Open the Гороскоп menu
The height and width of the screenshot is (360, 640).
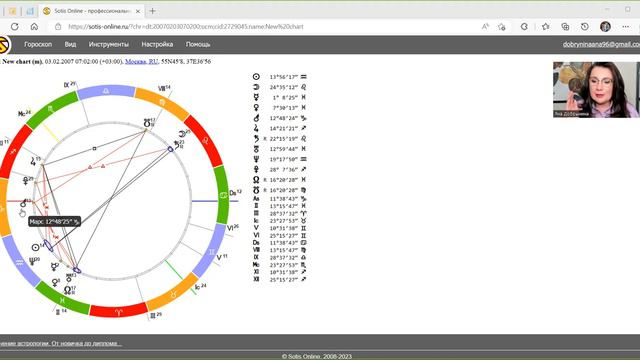[x=38, y=44]
